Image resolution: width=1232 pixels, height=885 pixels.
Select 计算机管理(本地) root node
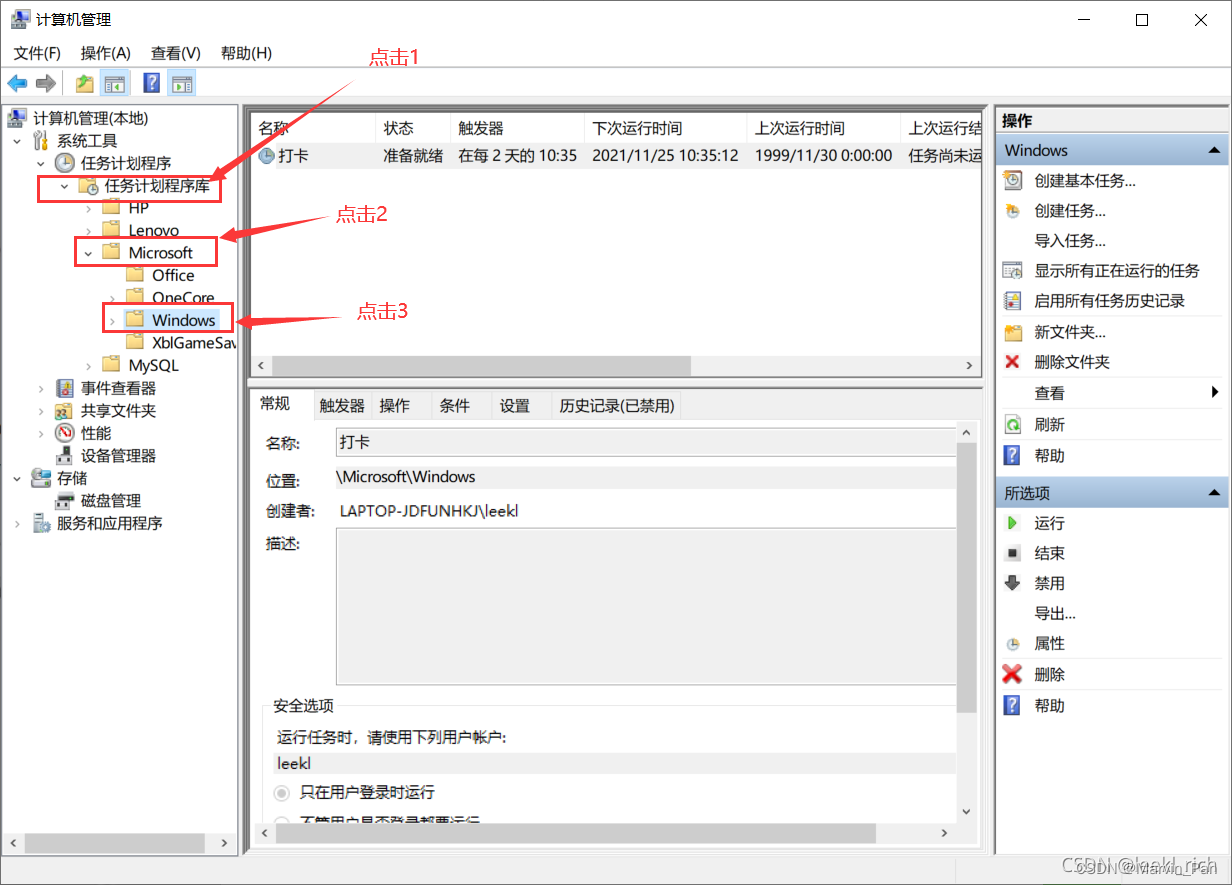click(90, 118)
